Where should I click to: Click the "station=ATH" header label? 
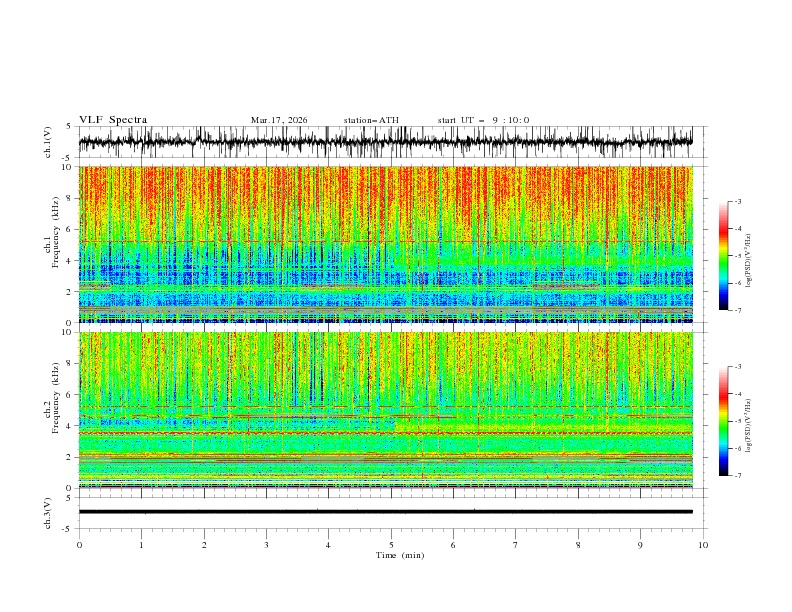click(371, 120)
